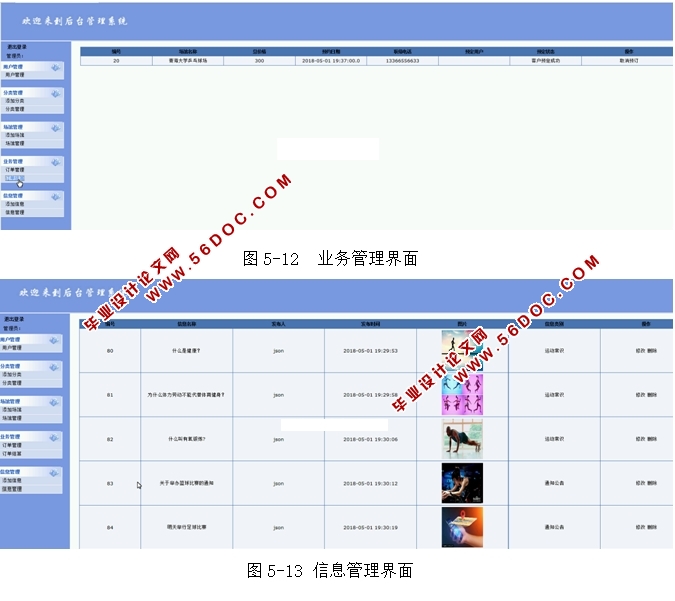Open 添加场馆 in Figure 5-12 sidebar
This screenshot has height=601, width=675.
pyautogui.click(x=15, y=135)
